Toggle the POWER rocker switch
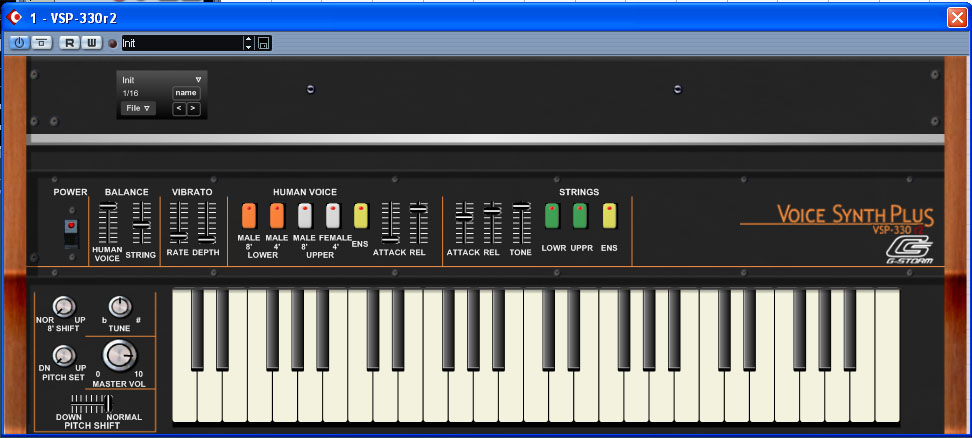The height and width of the screenshot is (438, 972). 72,232
